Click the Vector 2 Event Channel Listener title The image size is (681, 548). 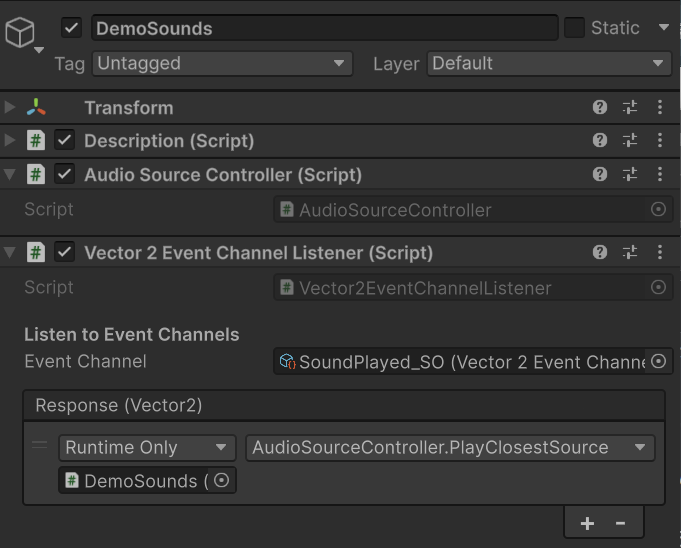[x=258, y=253]
